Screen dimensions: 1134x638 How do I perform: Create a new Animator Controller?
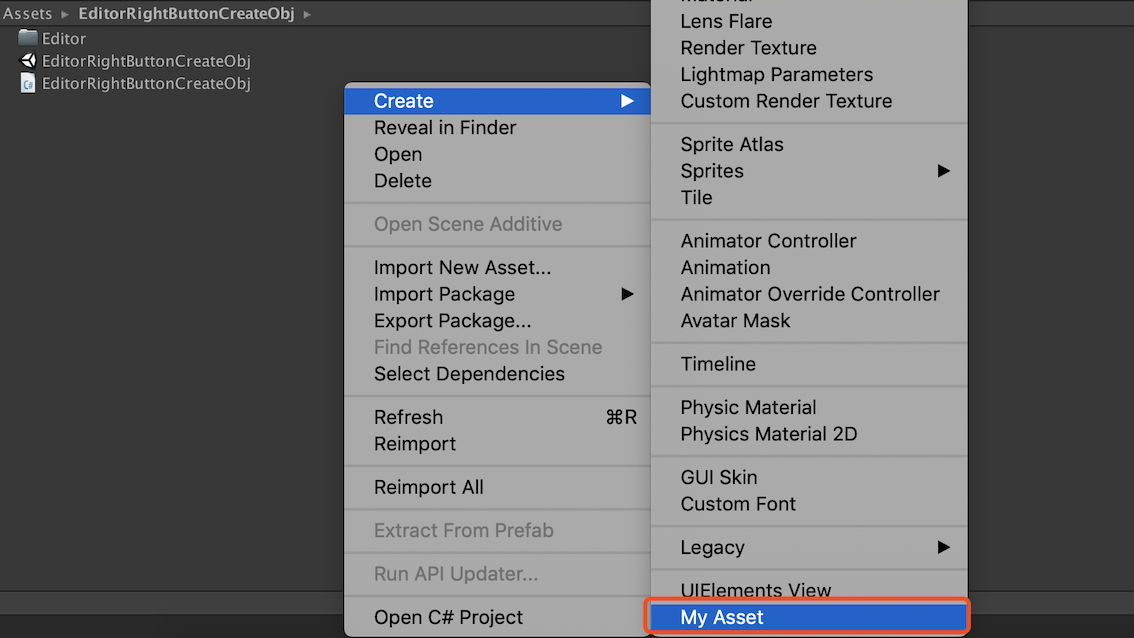coord(768,241)
